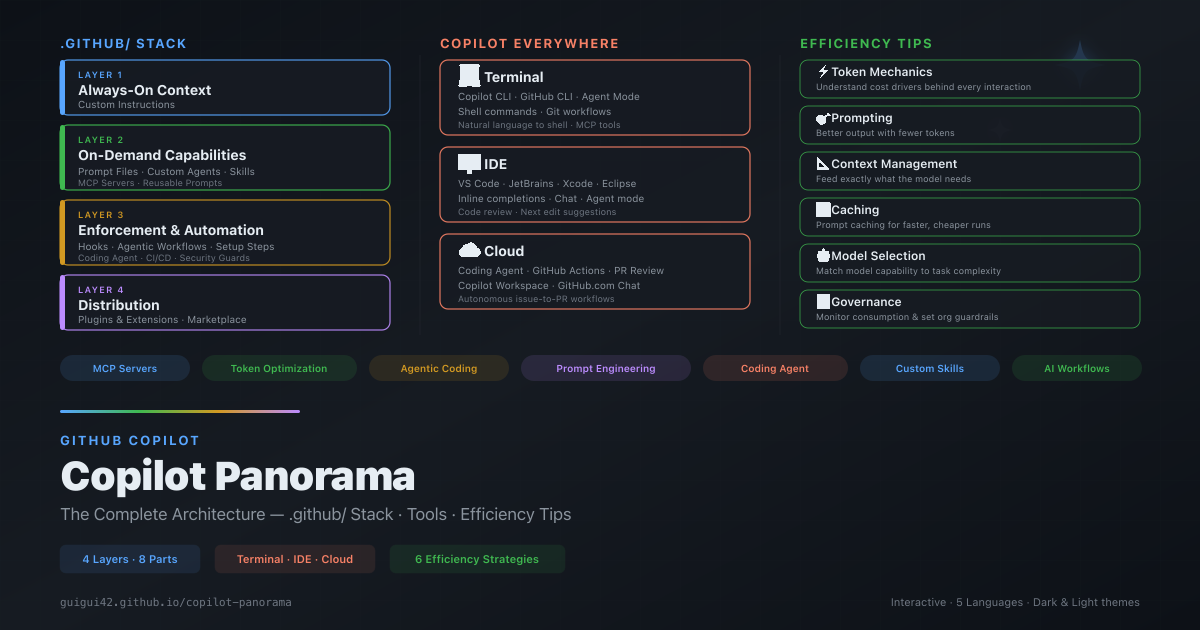Click the Hooks · Agentic Workflows · Setup Steps line
This screenshot has width=1200, height=630.
(176, 247)
